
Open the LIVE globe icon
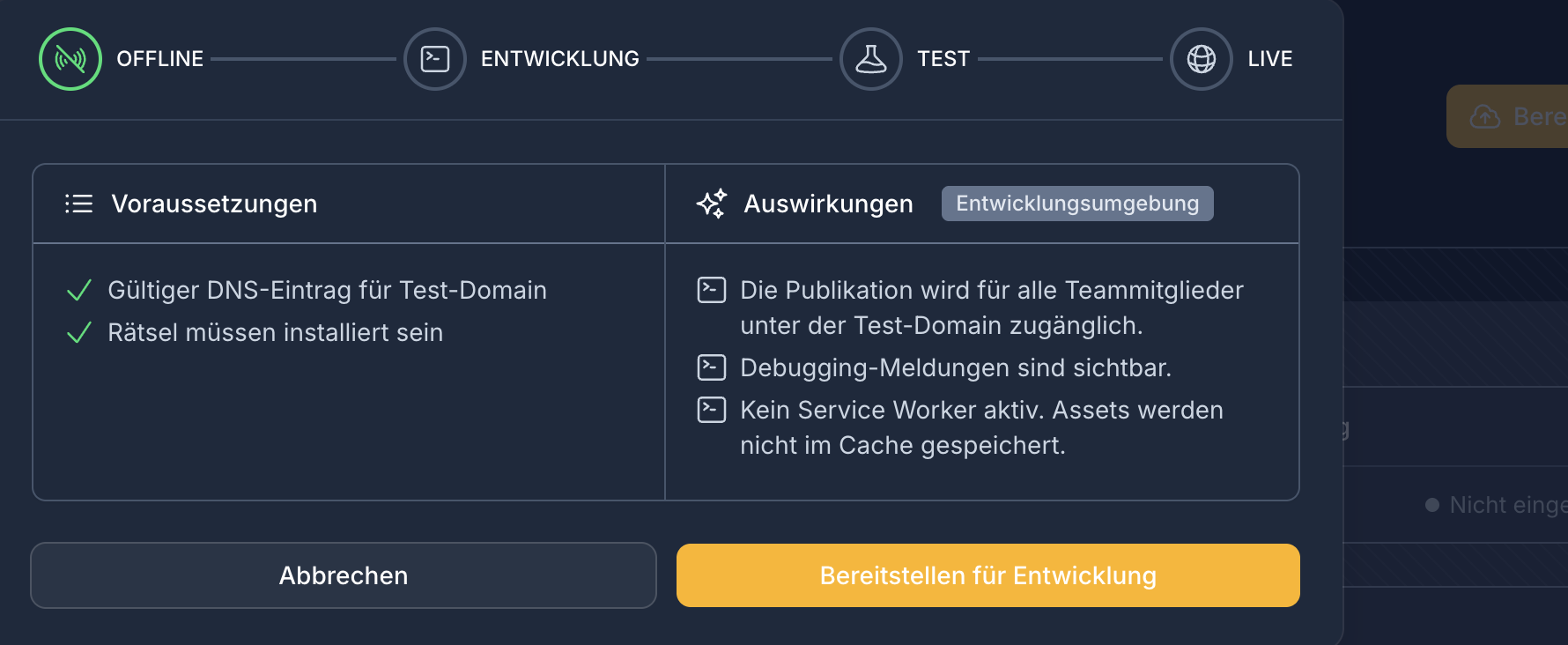point(1200,59)
